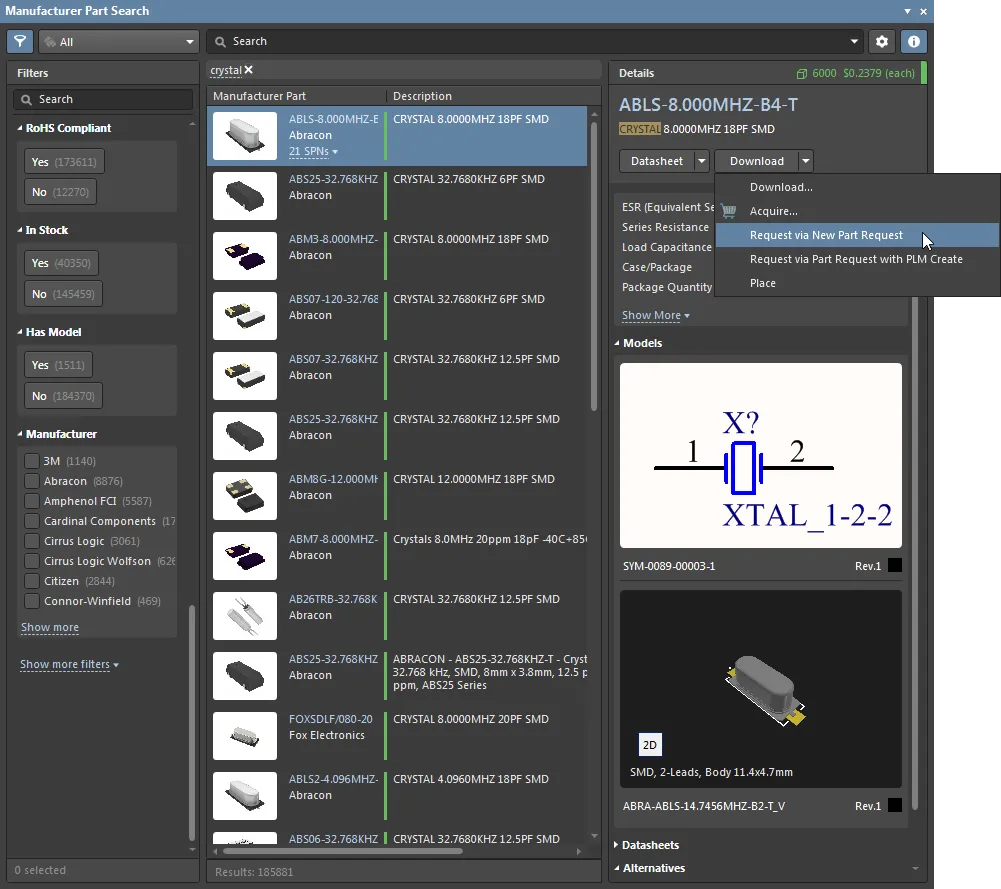Click the magnifier icon in Filters search
1001x889 pixels.
pos(26,100)
